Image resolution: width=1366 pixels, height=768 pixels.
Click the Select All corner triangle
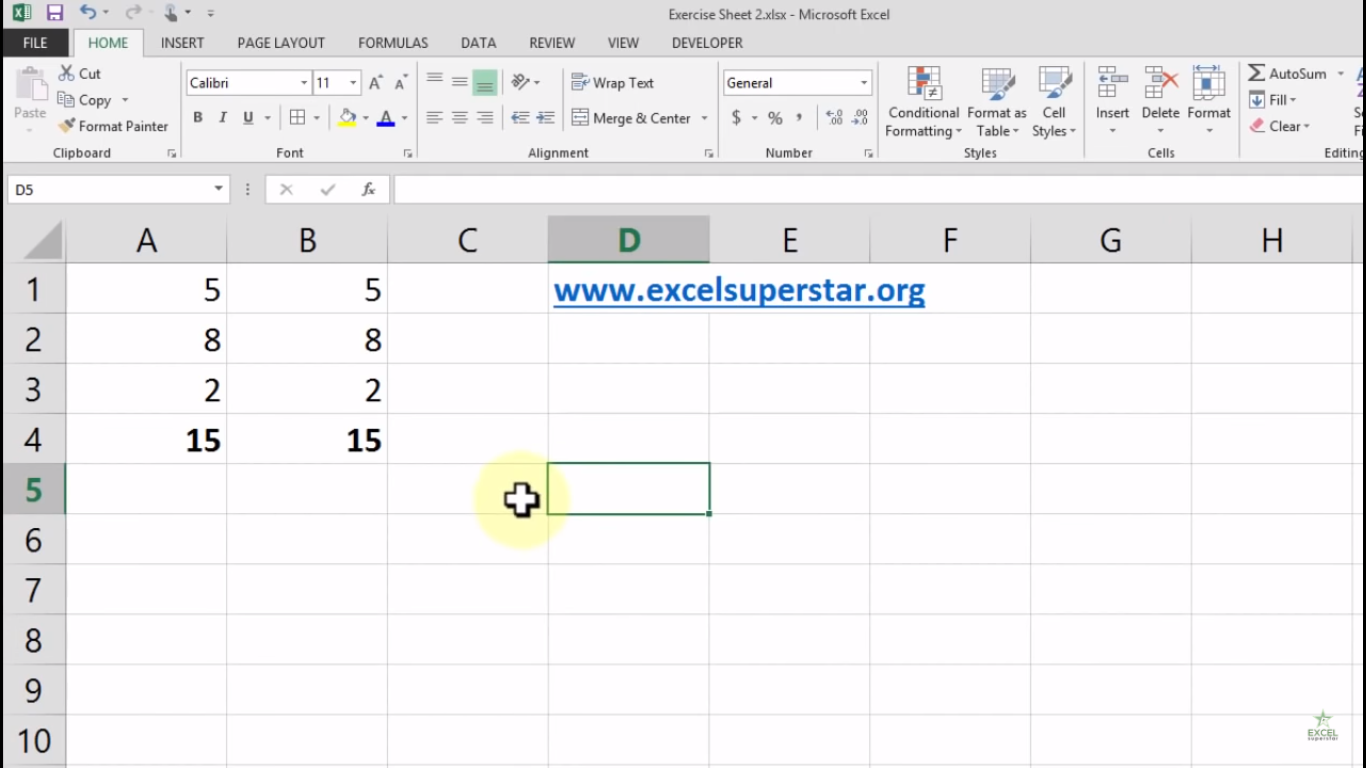(x=42, y=240)
